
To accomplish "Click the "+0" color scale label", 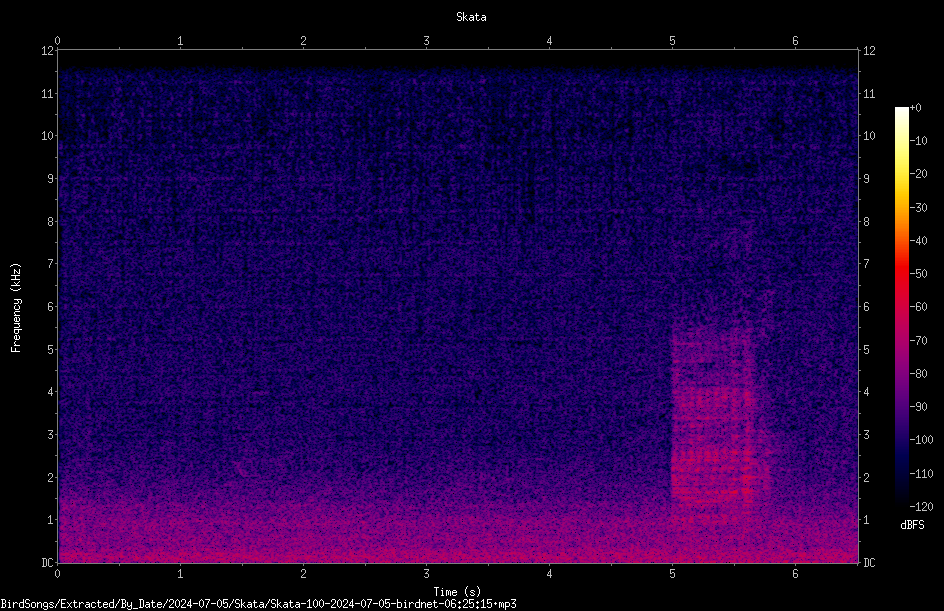I will coord(915,108).
